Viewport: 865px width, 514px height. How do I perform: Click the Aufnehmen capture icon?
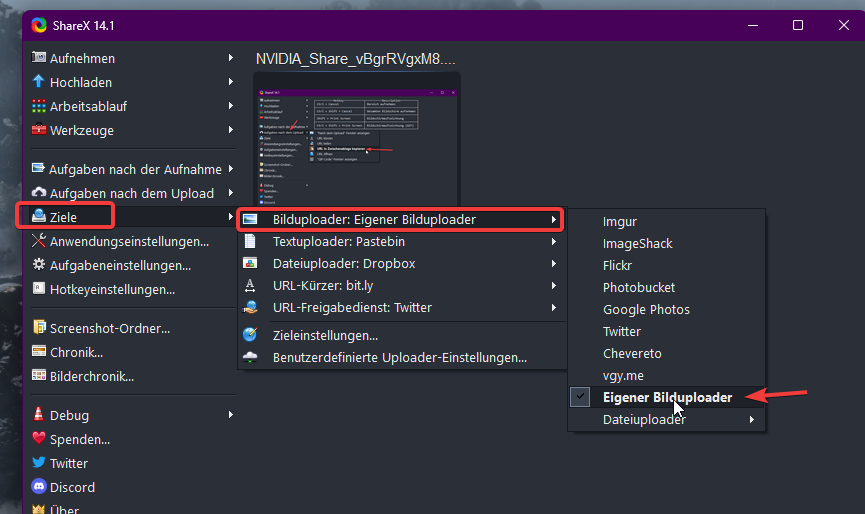(x=39, y=58)
